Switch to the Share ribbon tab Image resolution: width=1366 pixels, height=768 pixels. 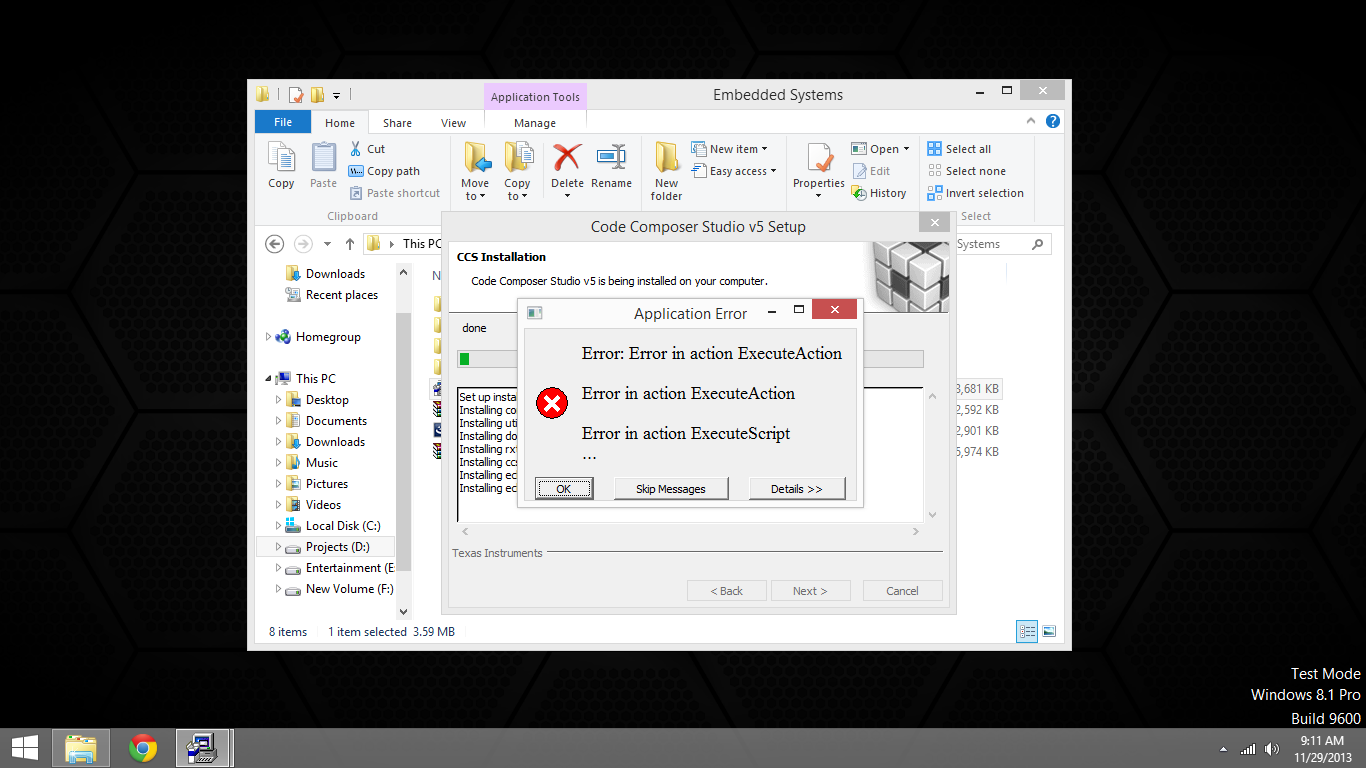397,123
